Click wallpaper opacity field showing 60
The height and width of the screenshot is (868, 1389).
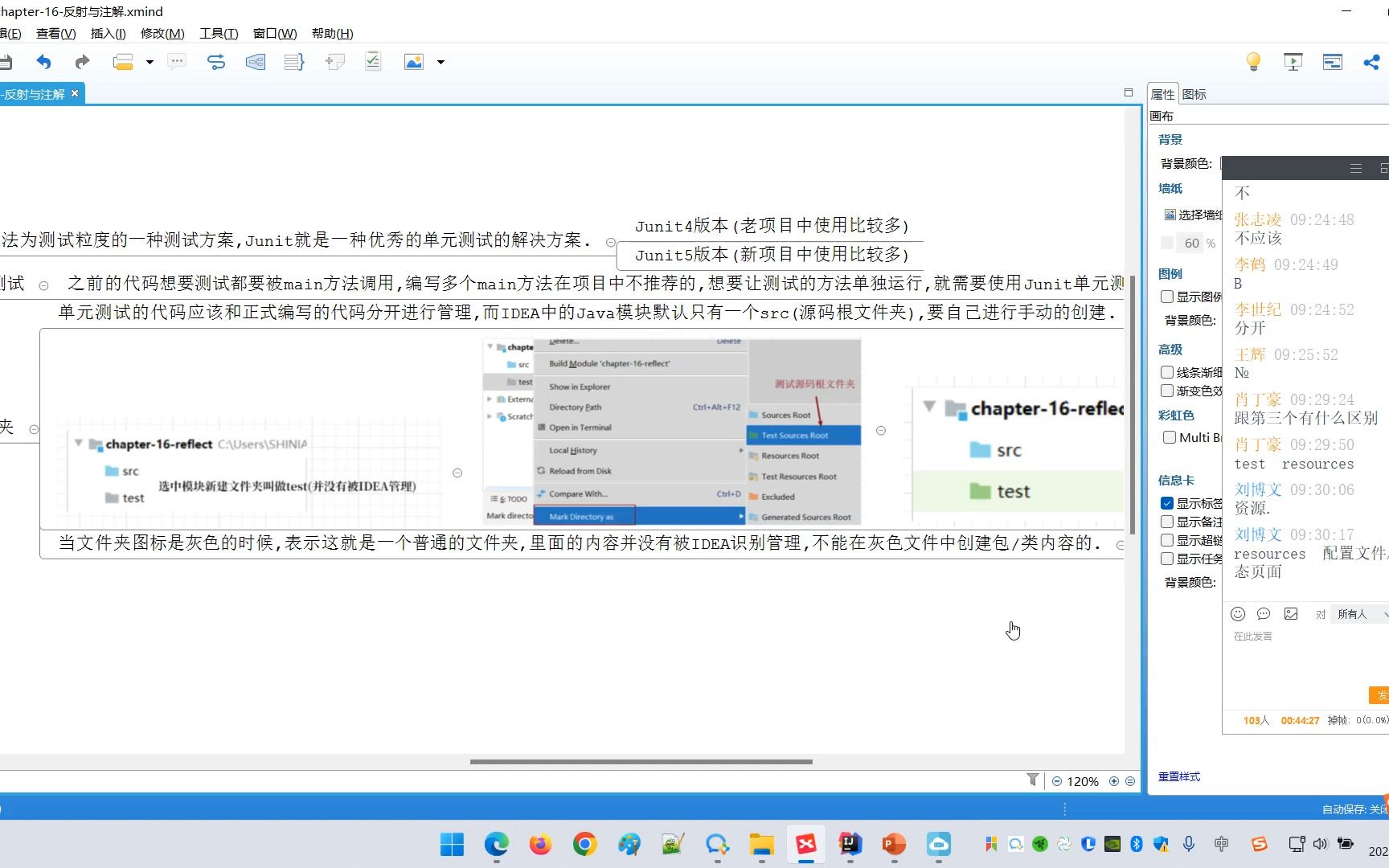pos(1190,243)
